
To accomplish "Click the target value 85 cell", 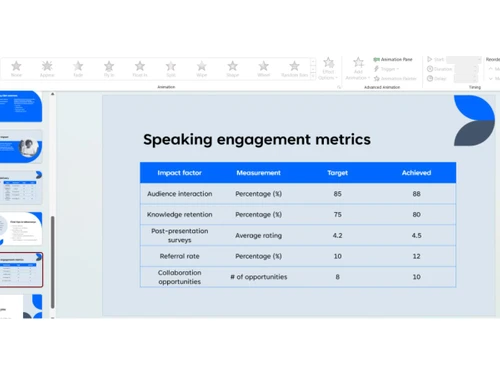I will (337, 194).
